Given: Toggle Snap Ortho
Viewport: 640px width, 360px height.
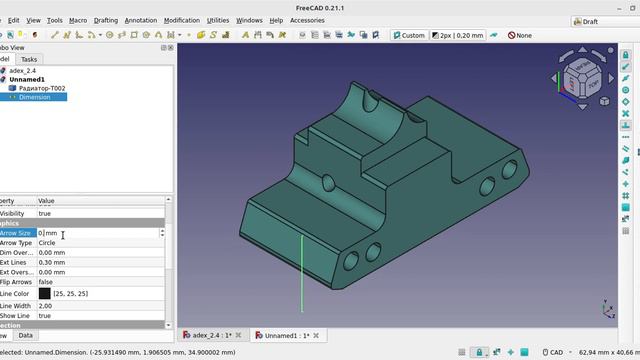Looking at the screenshot, I should [625, 184].
